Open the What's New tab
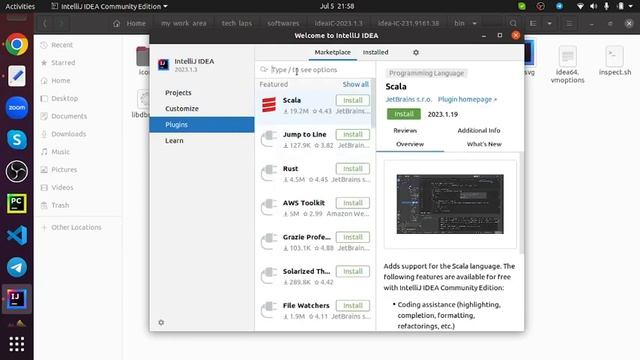Viewport: 640px width, 360px height. click(x=484, y=144)
